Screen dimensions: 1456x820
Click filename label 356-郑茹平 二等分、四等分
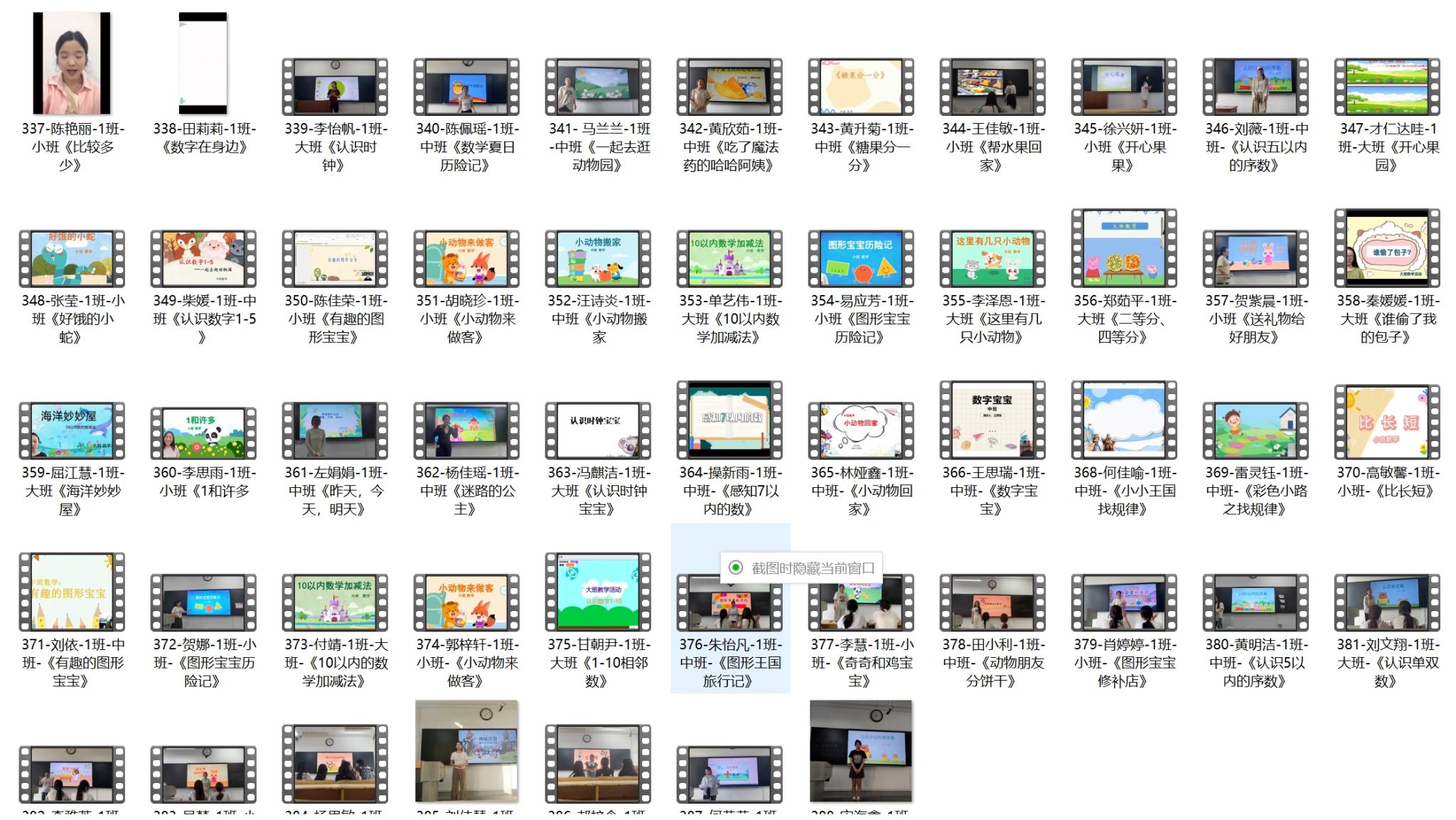click(1123, 319)
